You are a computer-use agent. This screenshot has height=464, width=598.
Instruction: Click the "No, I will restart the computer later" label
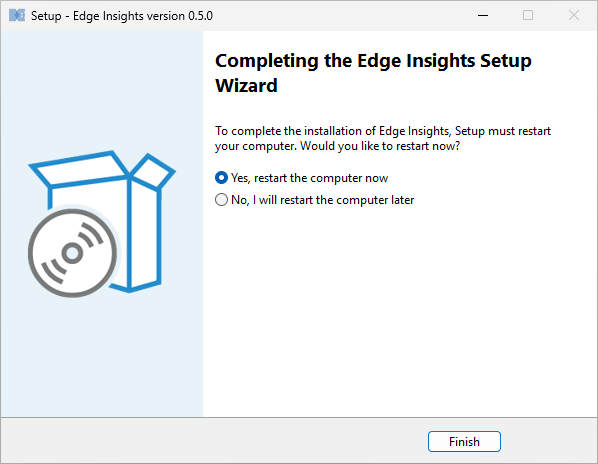(323, 200)
